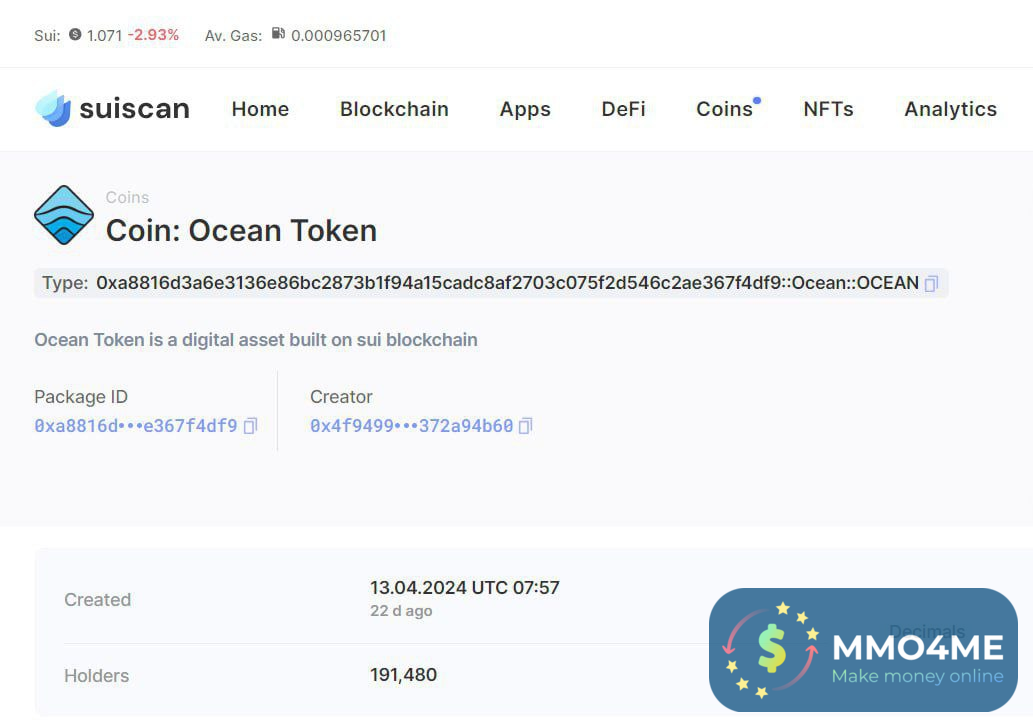Copy the coin Type address
The width and height of the screenshot is (1033, 725).
(931, 283)
